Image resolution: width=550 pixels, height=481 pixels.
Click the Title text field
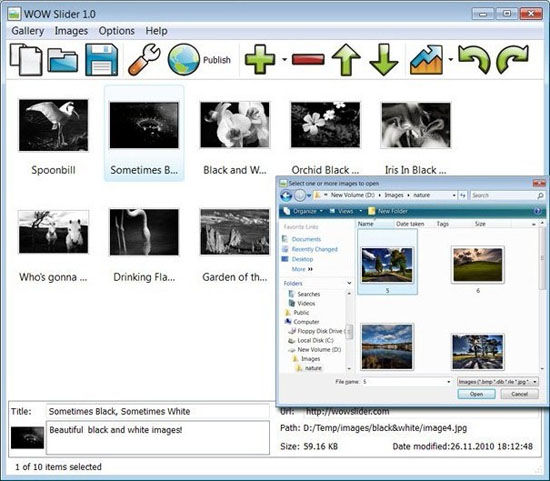pos(157,411)
